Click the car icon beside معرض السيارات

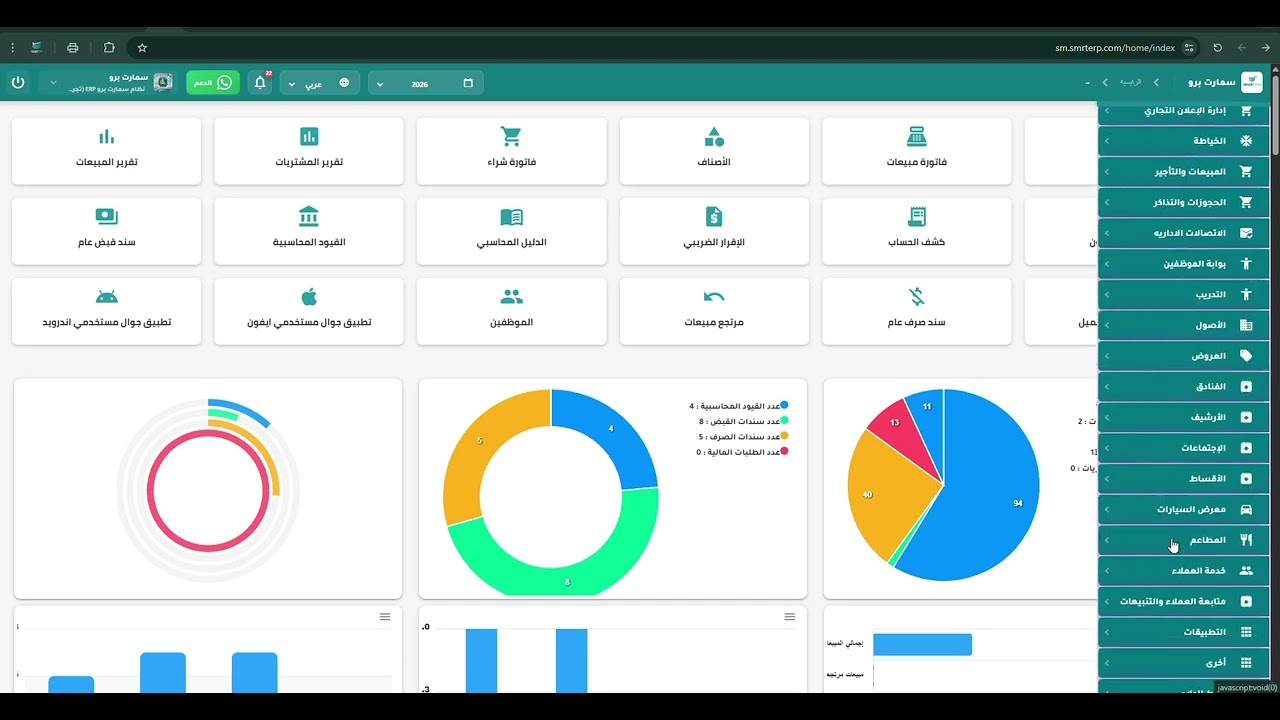pos(1246,509)
